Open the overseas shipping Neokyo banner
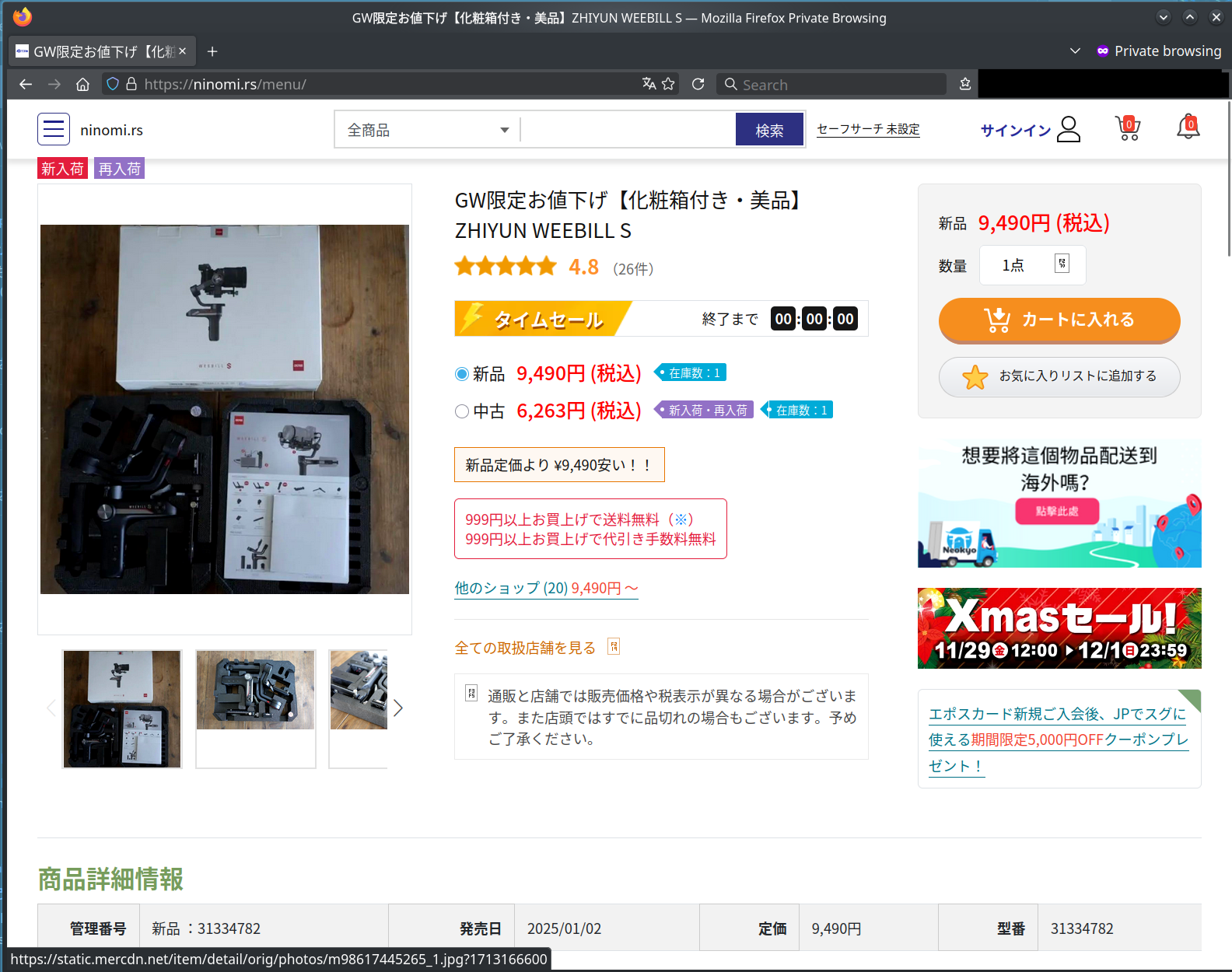The width and height of the screenshot is (1232, 972). [x=1059, y=504]
